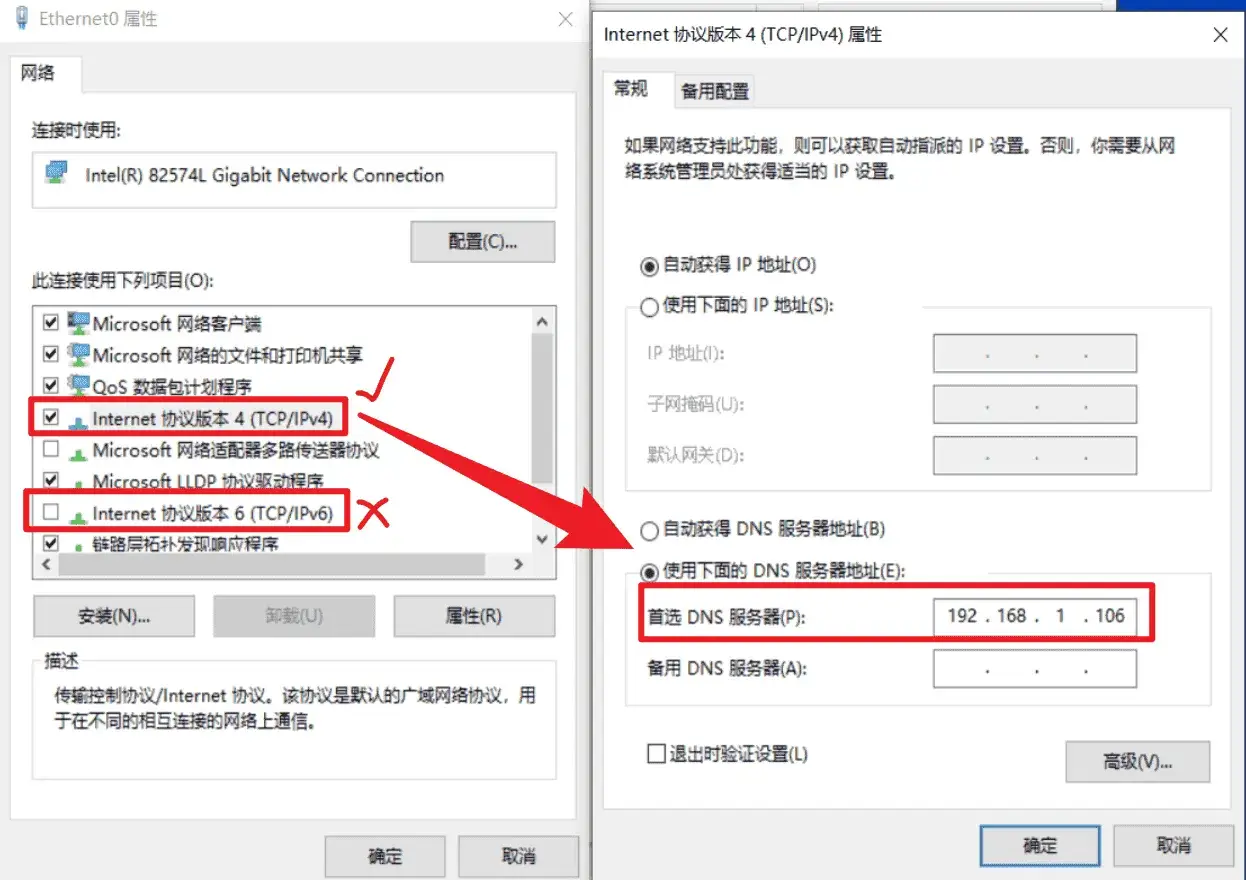
Task: Select the 网络 tab
Action: click(x=38, y=73)
